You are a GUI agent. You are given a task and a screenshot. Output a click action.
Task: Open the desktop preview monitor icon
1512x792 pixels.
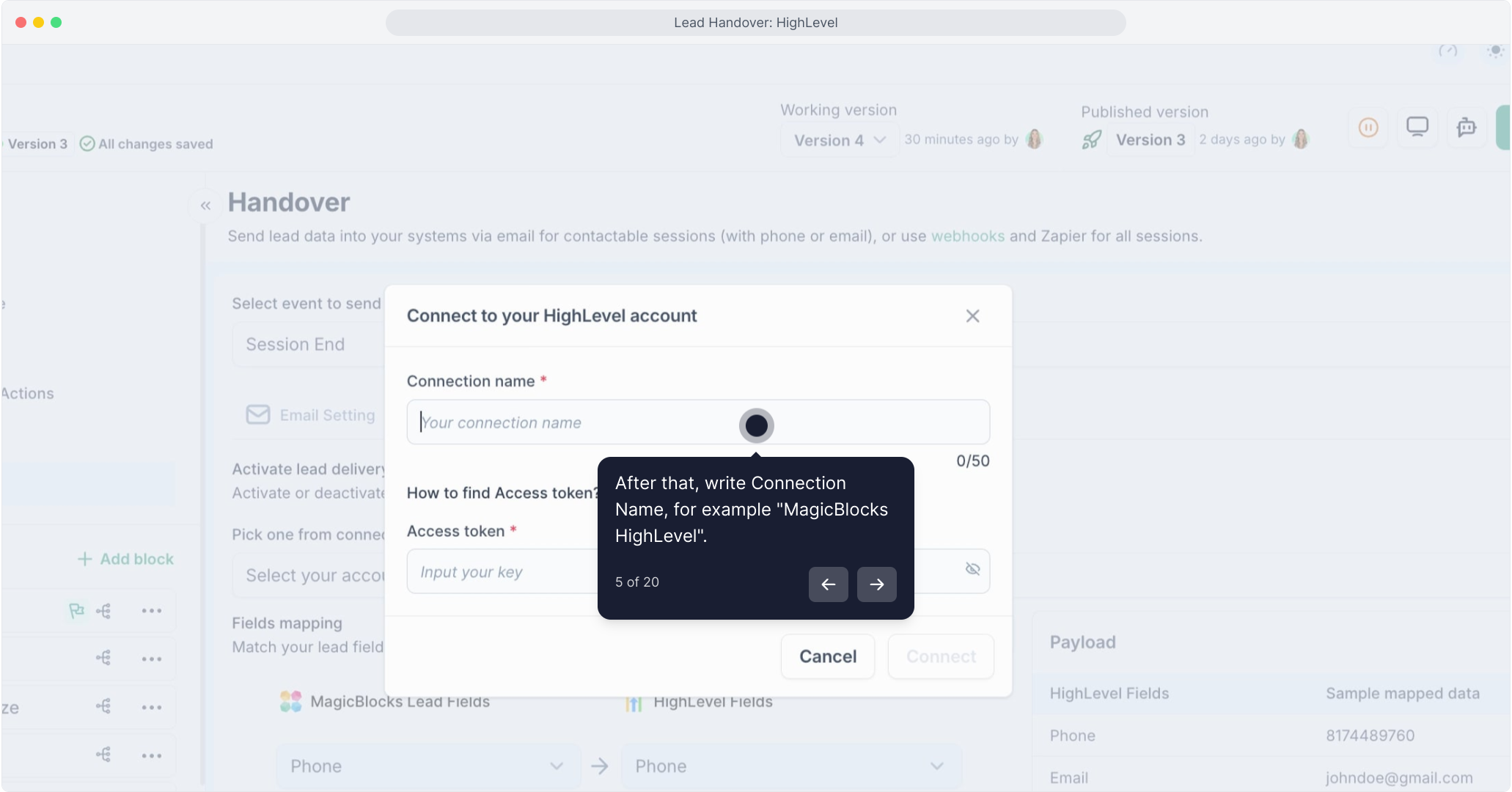click(1417, 128)
